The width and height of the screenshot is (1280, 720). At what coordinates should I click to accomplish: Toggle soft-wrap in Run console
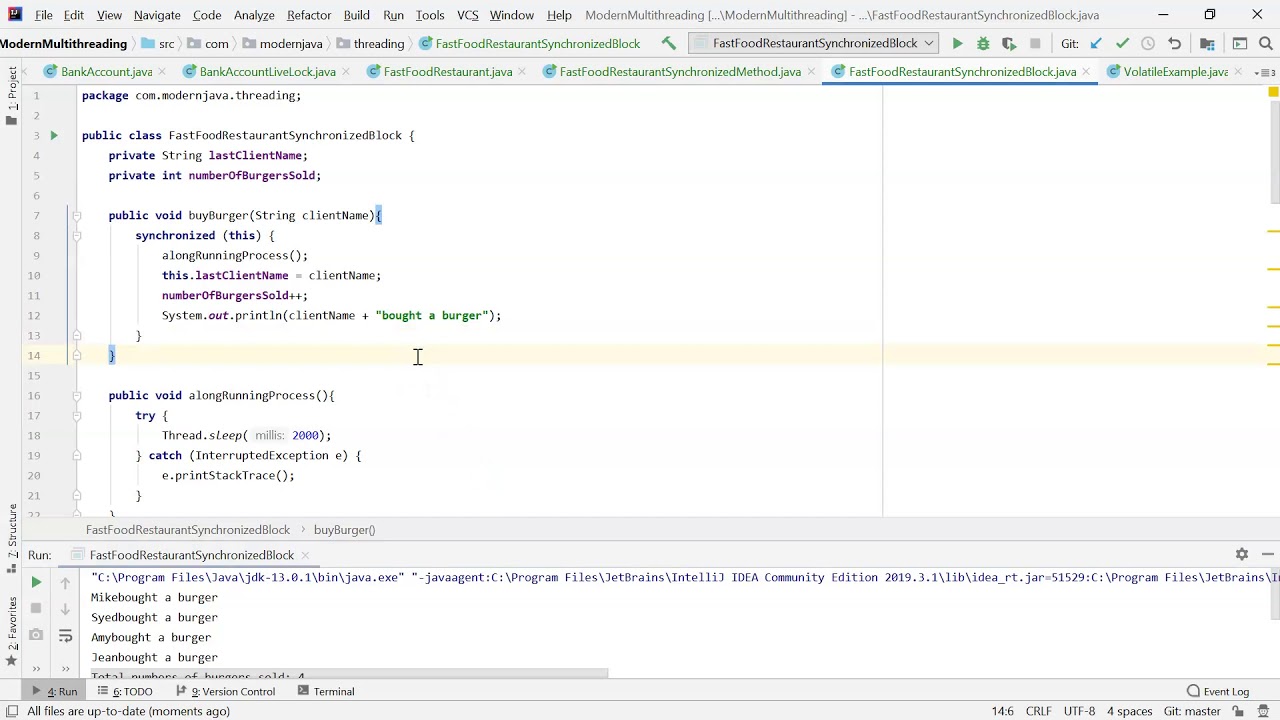coord(65,635)
